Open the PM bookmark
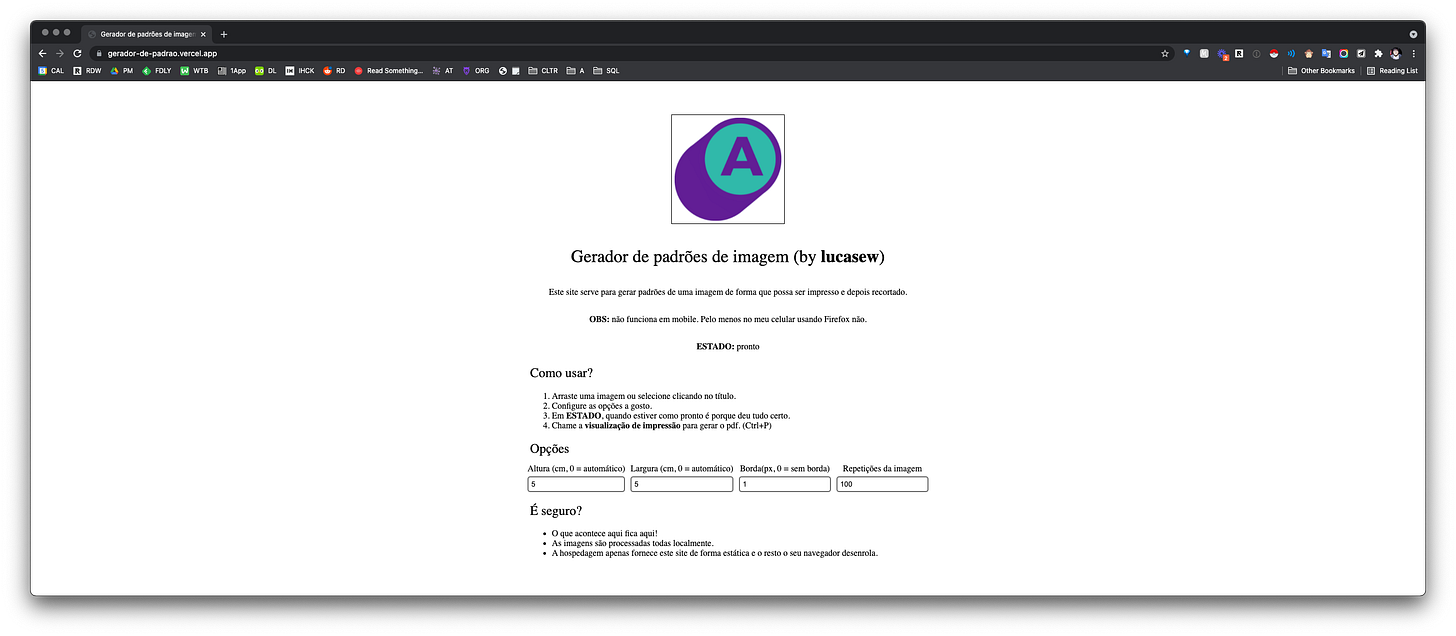Screen dimensions: 1456x636 pyautogui.click(x=122, y=71)
